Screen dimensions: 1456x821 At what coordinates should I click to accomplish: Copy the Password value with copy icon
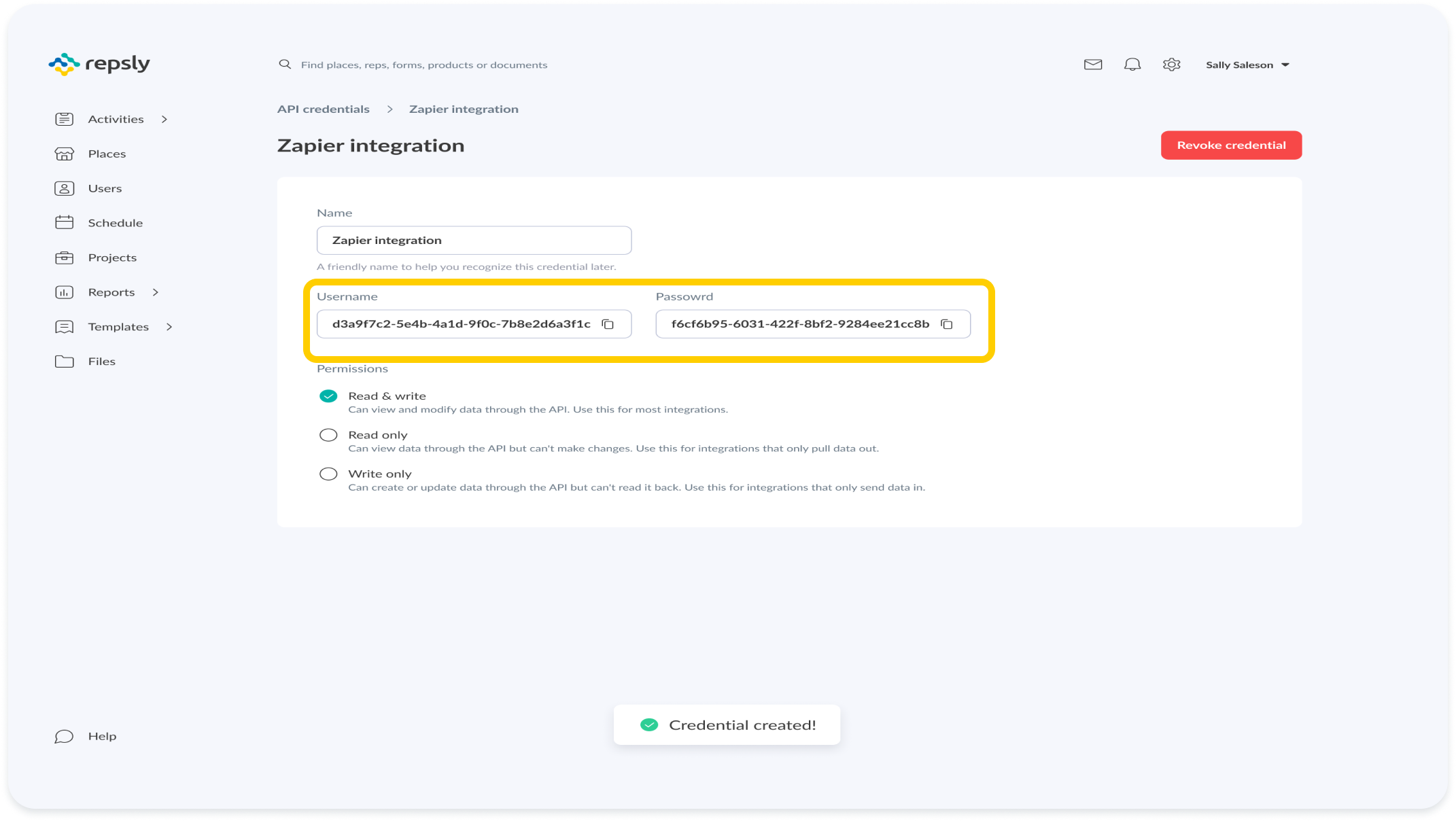click(x=947, y=324)
